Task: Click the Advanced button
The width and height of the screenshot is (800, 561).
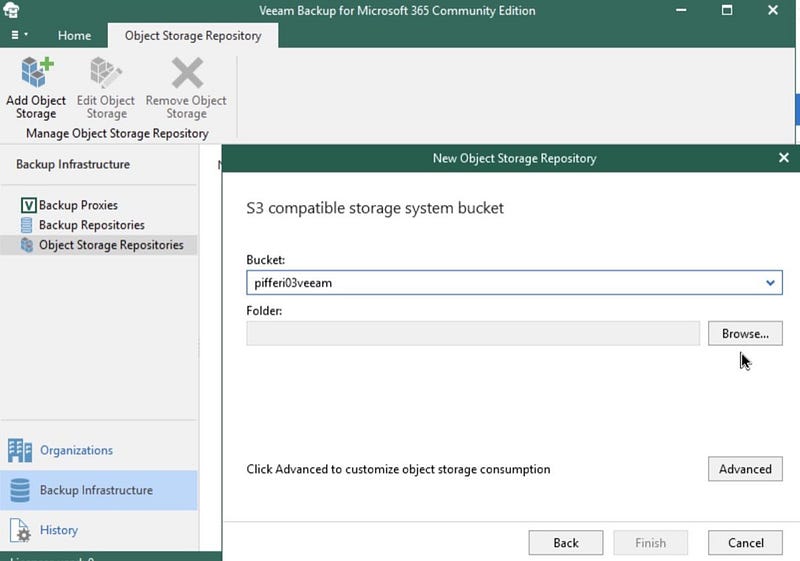Action: pyautogui.click(x=745, y=469)
